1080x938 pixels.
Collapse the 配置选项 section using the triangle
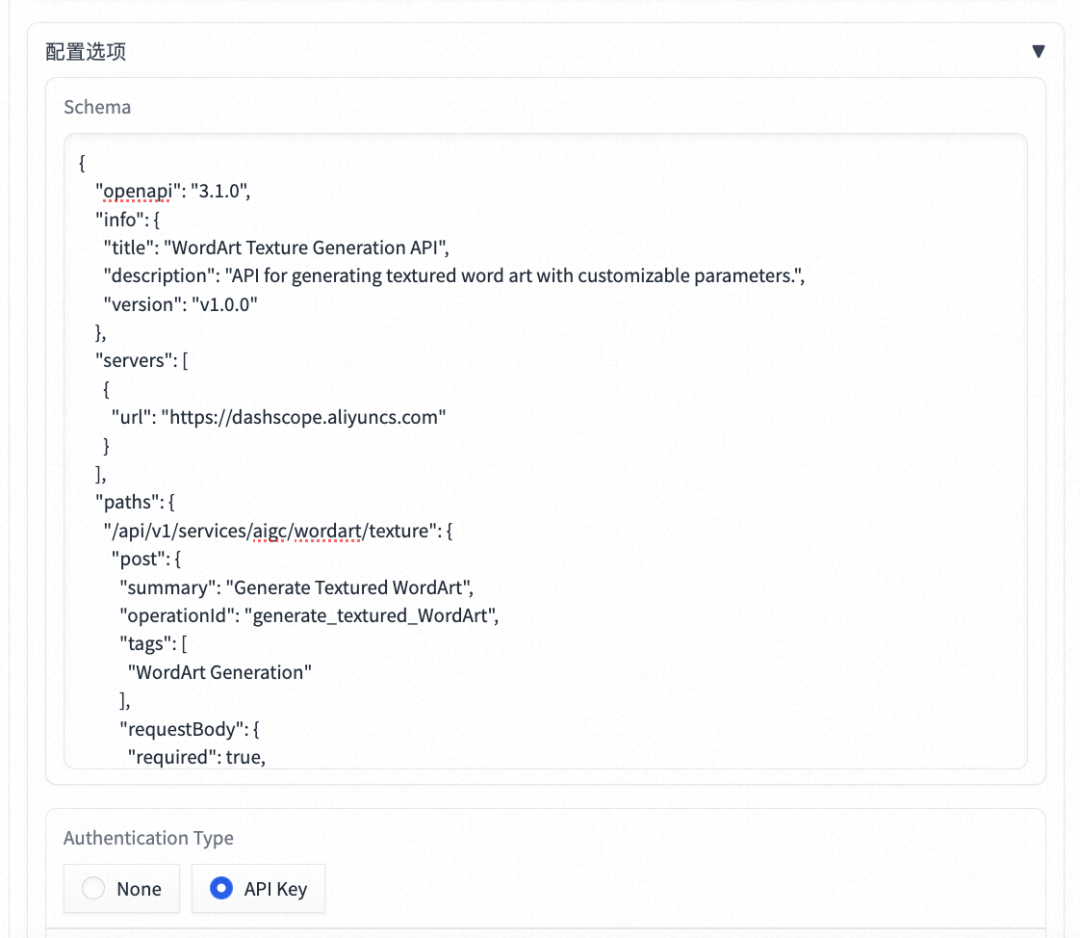point(1039,50)
